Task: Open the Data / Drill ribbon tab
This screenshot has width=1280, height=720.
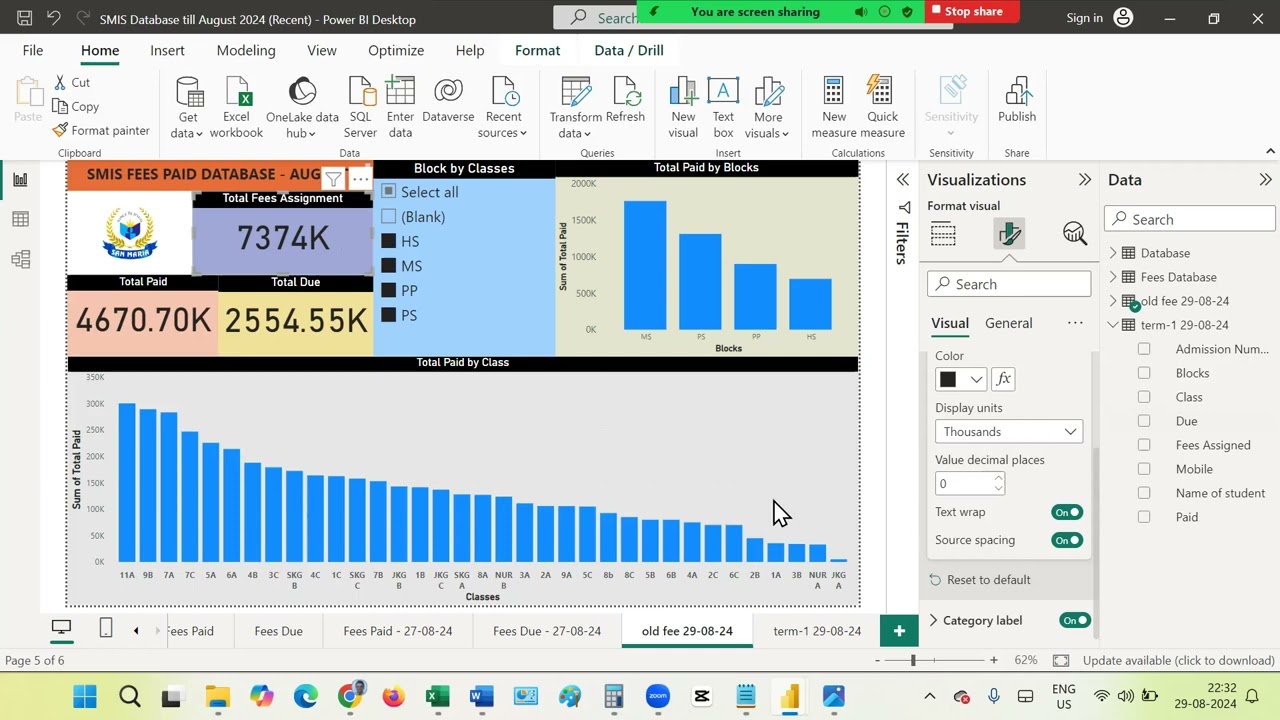Action: pos(629,50)
